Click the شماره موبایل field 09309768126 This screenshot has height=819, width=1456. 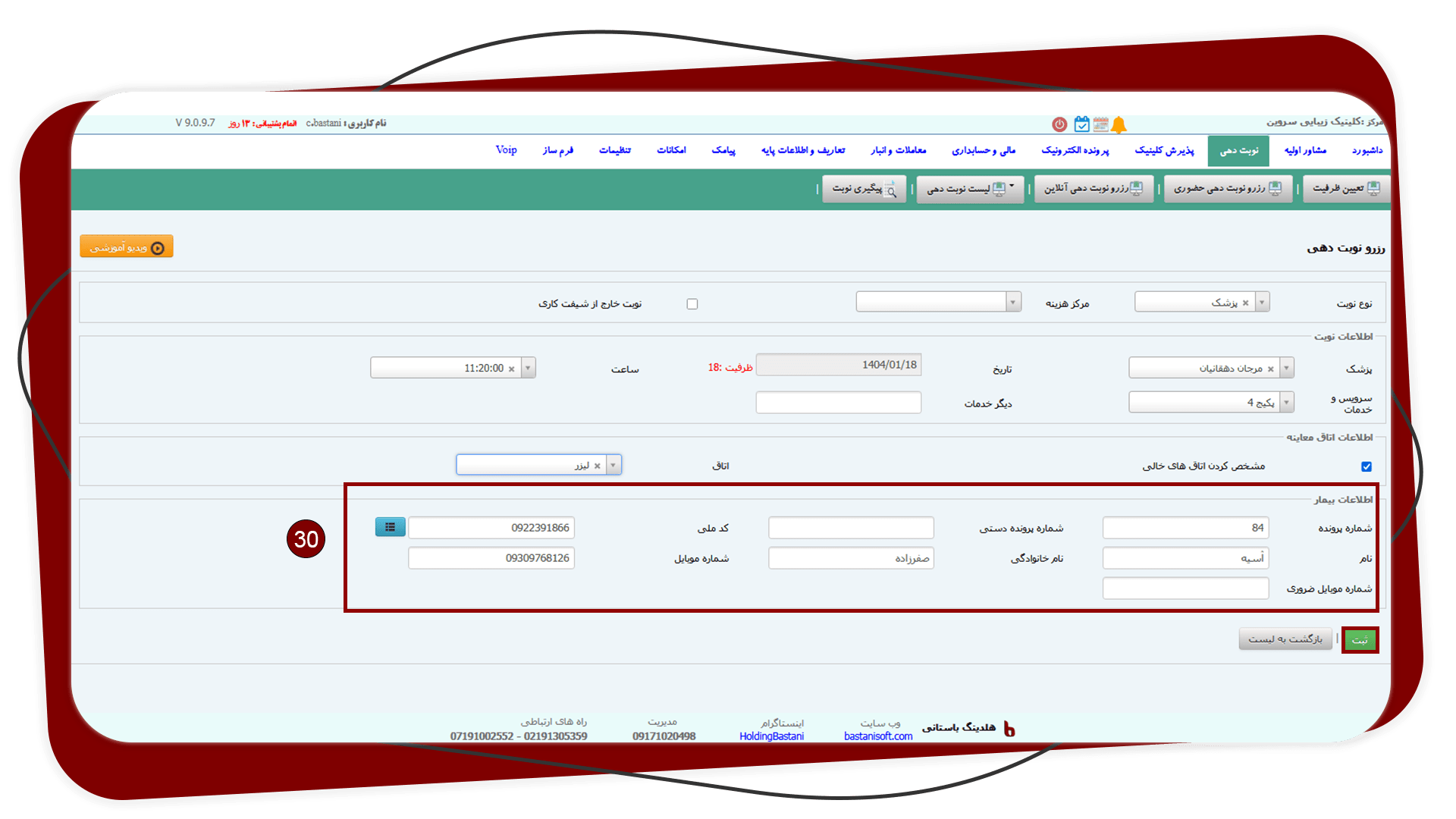pyautogui.click(x=491, y=558)
